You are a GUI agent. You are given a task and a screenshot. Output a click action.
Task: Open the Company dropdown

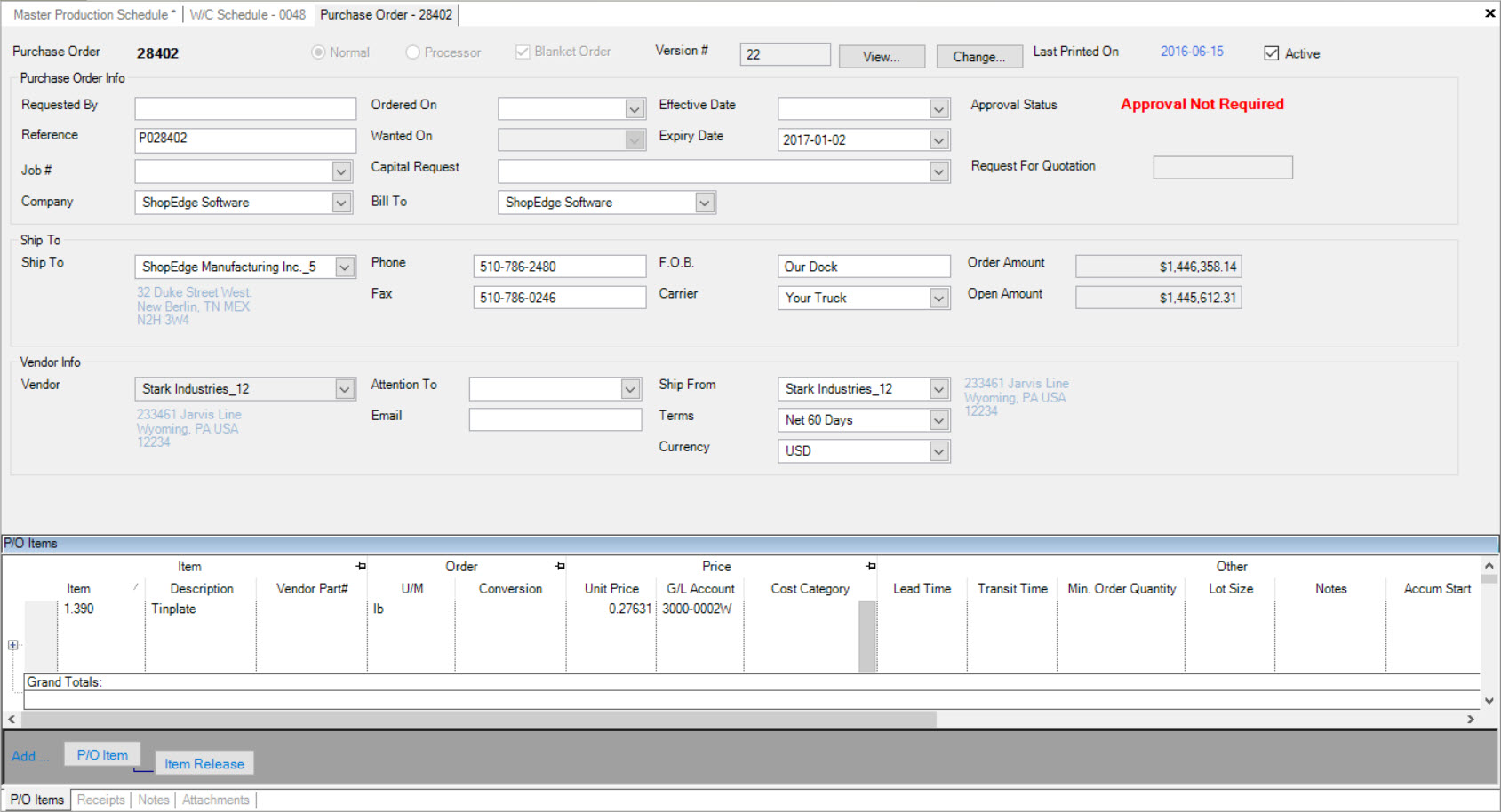point(341,203)
